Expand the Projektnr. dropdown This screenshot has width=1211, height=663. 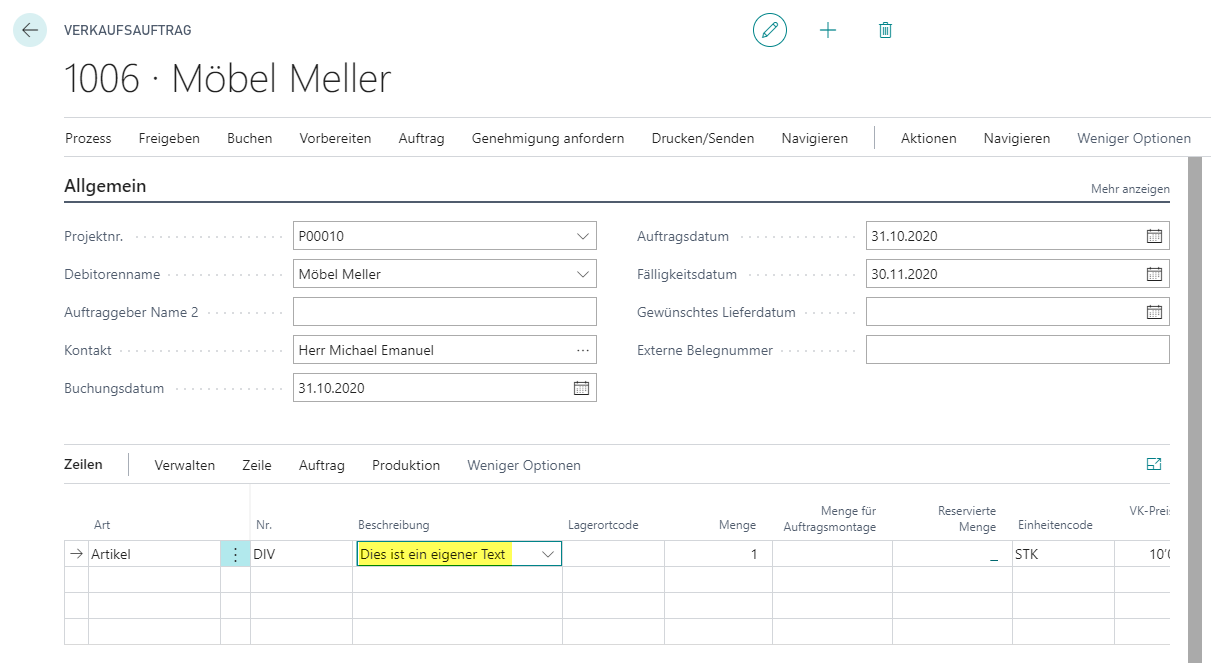[x=583, y=237]
